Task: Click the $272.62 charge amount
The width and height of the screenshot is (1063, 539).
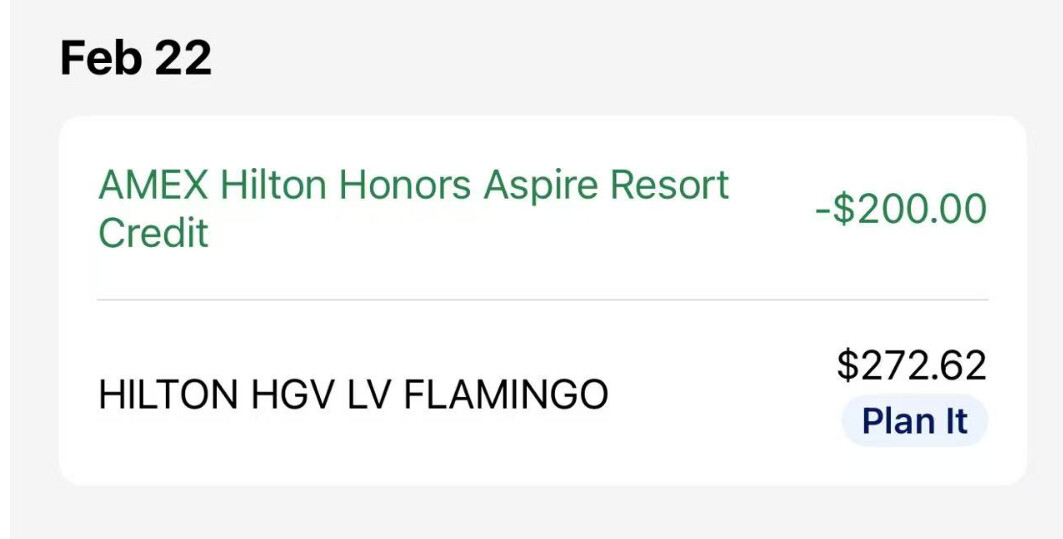Action: 911,366
